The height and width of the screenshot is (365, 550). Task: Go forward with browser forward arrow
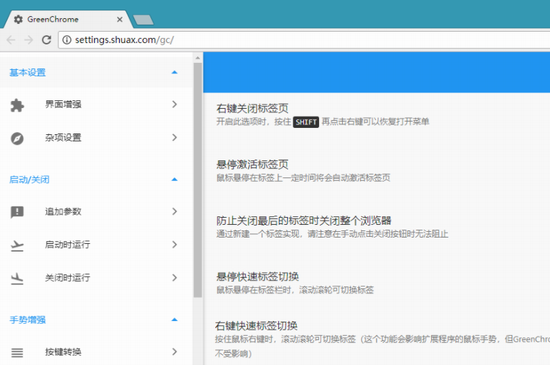(28, 40)
